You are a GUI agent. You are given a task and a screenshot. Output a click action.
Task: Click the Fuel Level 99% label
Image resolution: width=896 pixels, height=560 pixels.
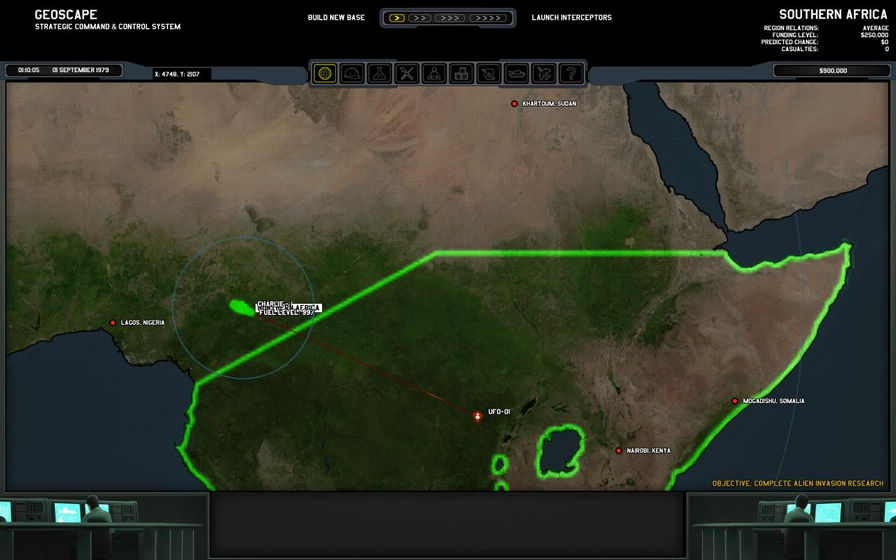click(x=287, y=313)
